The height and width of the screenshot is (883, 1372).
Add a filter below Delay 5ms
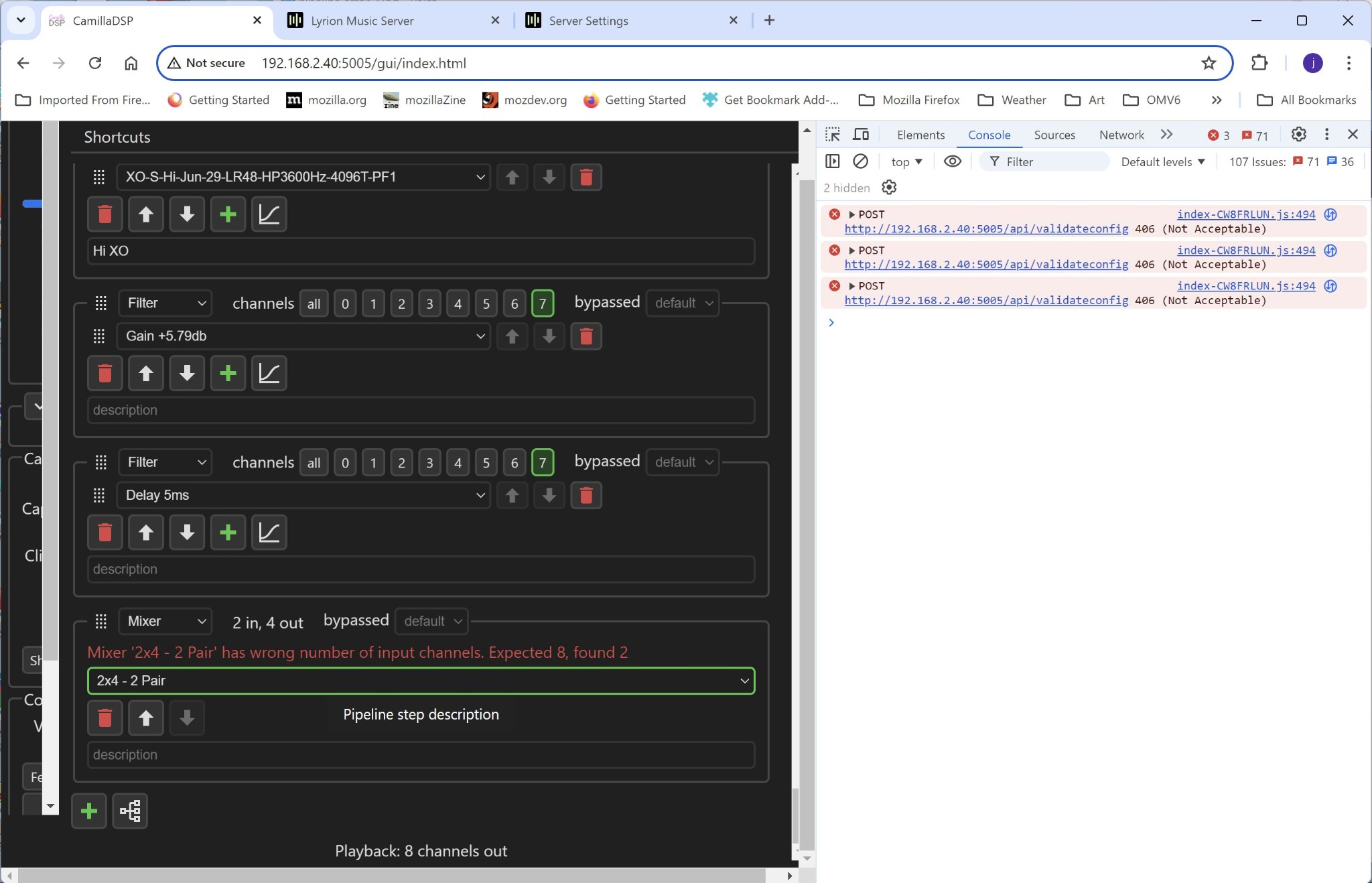pyautogui.click(x=228, y=533)
